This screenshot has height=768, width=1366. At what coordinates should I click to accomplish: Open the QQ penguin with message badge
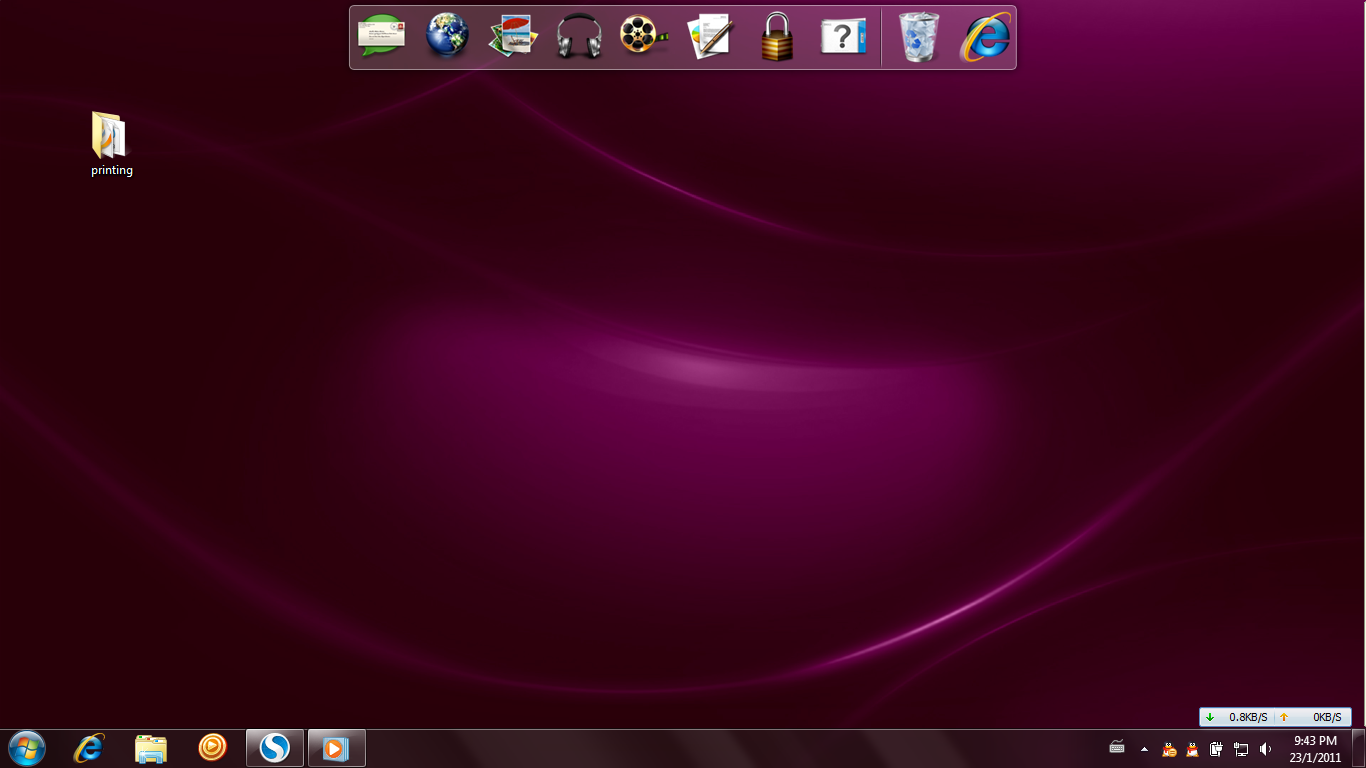coord(1169,748)
